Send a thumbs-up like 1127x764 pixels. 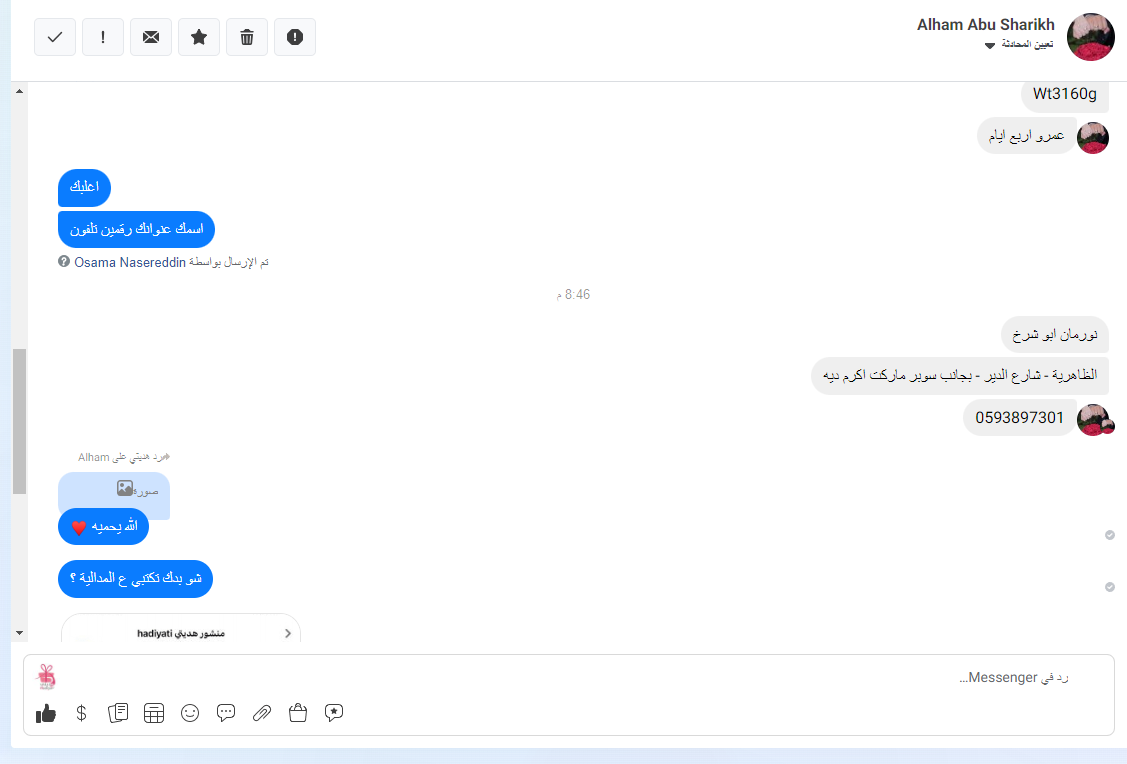(46, 713)
